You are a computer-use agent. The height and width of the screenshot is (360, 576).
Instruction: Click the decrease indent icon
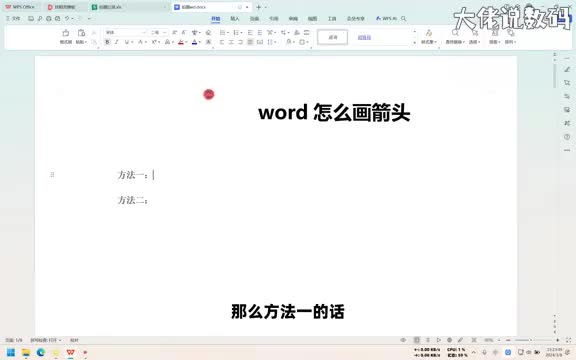click(x=250, y=33)
